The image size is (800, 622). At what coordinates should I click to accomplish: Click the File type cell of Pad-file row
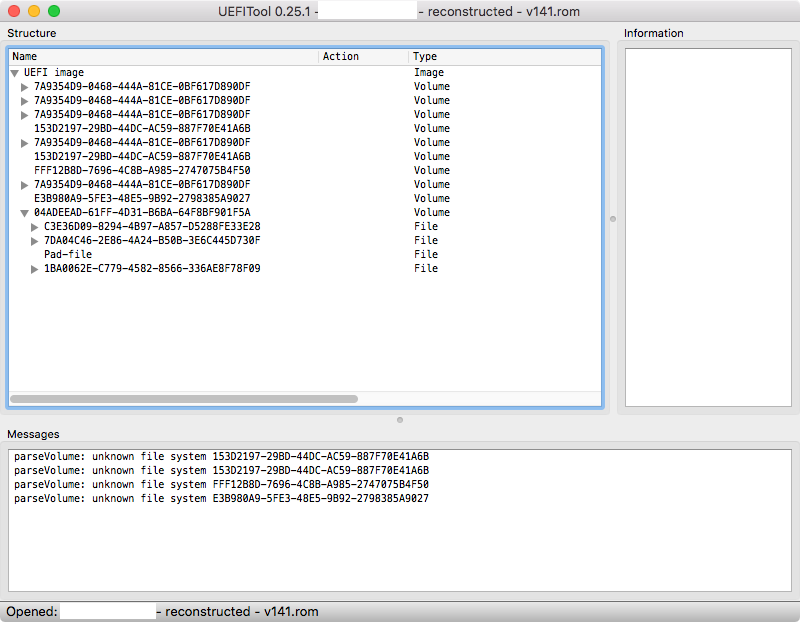(x=426, y=255)
